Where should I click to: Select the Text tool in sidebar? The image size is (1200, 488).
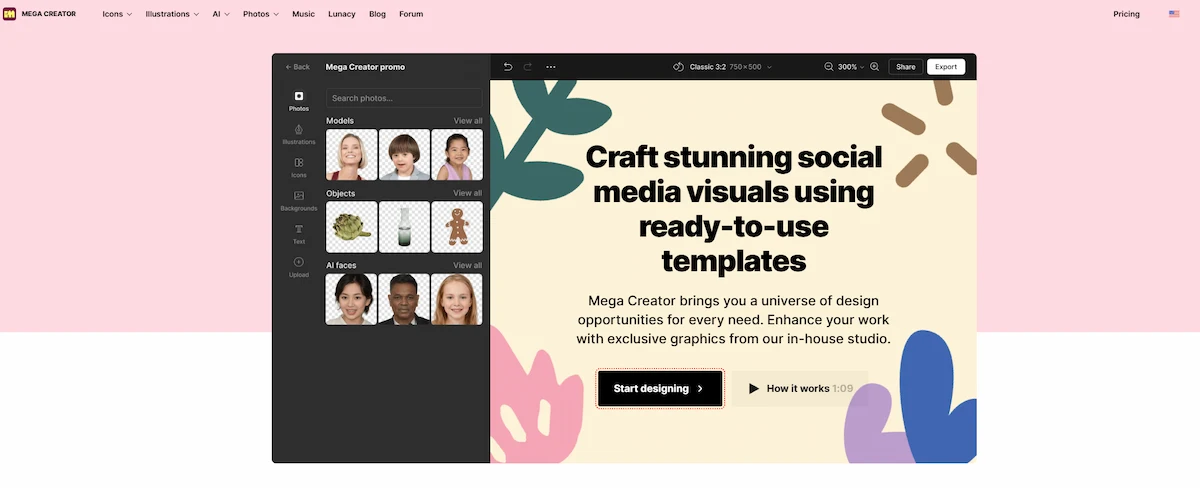coord(299,234)
